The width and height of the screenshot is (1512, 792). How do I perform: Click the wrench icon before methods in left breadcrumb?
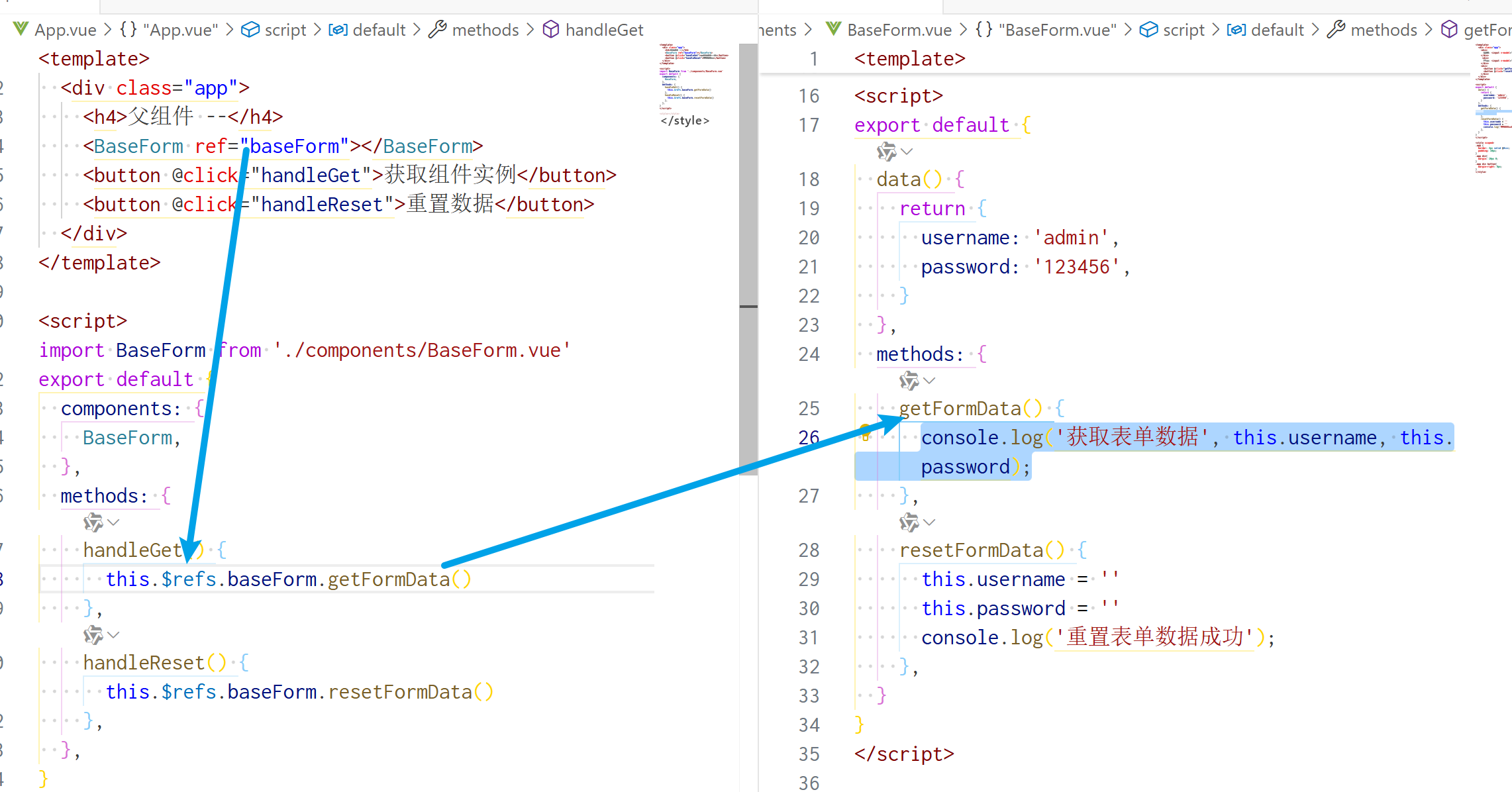point(437,29)
